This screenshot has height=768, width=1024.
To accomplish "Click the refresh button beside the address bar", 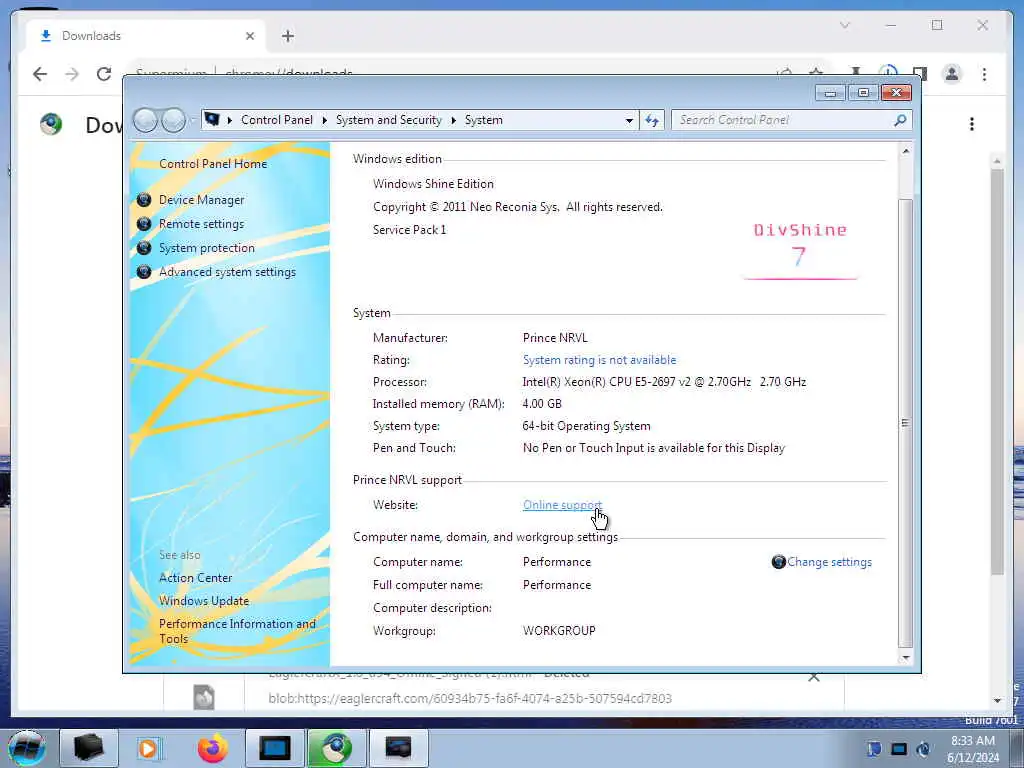I will pos(652,120).
